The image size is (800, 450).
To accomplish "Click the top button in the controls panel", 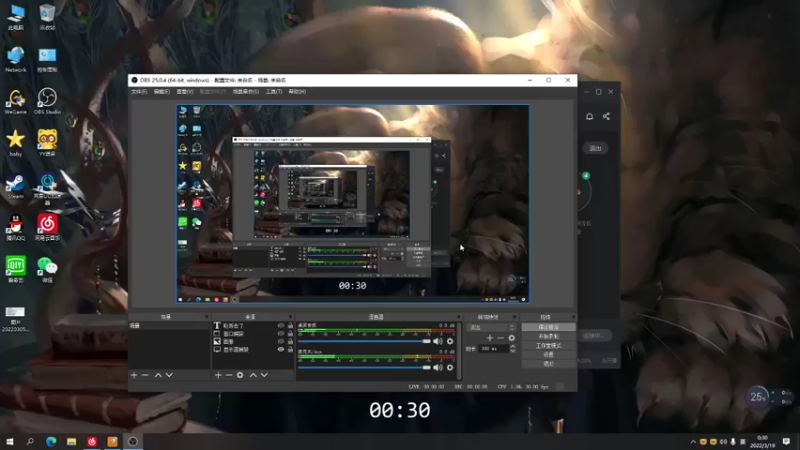I will point(548,327).
